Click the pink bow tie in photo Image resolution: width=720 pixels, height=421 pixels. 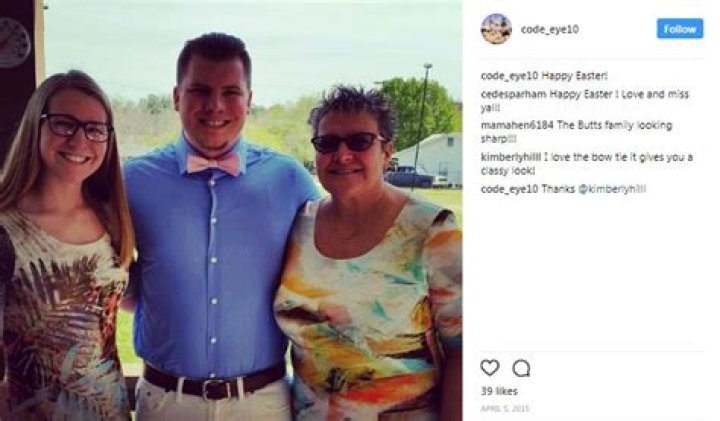(214, 163)
